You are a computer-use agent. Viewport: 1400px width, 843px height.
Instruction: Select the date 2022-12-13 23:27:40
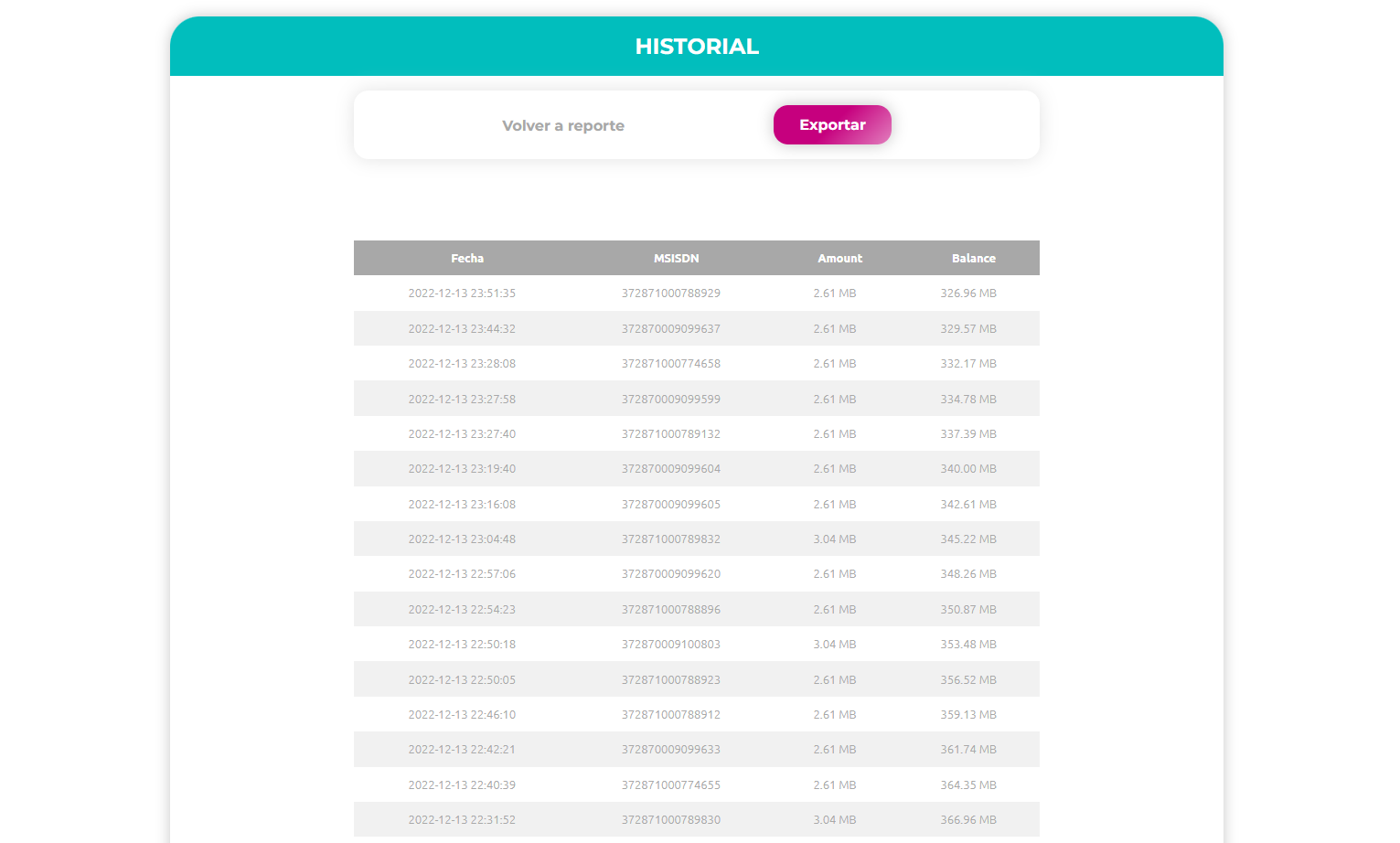click(462, 434)
